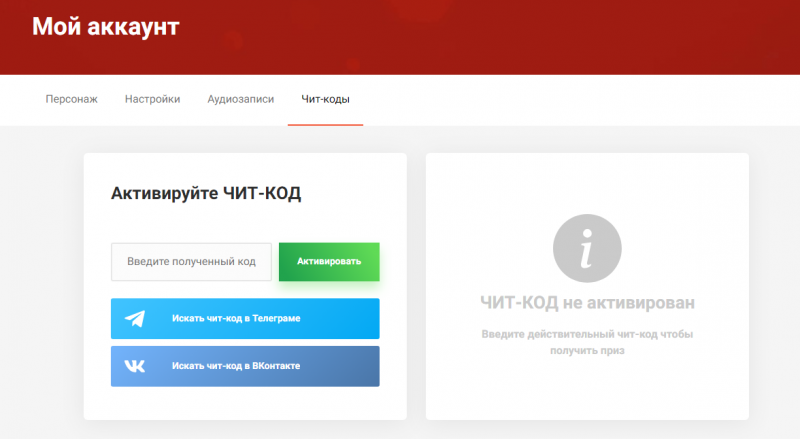Viewport: 800px width, 439px height.
Task: Select the Чит-коды tab
Action: (x=325, y=99)
